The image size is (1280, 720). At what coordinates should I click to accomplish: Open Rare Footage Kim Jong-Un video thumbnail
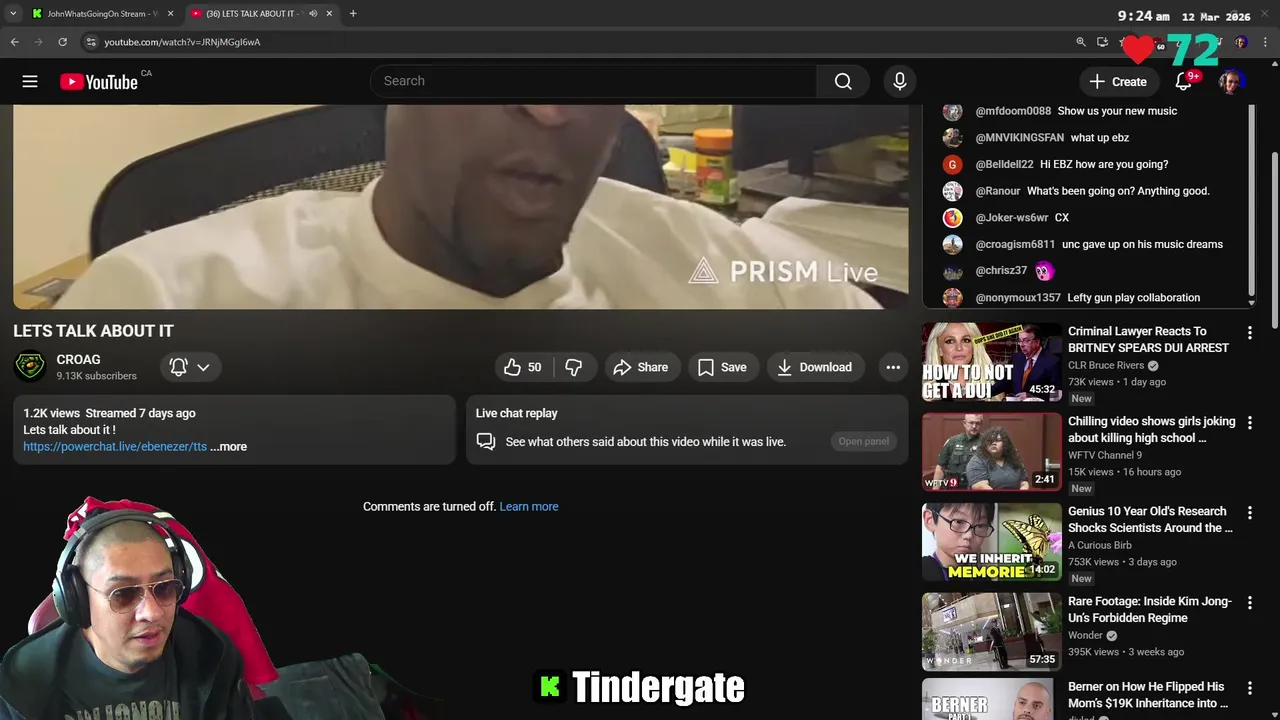tap(992, 631)
